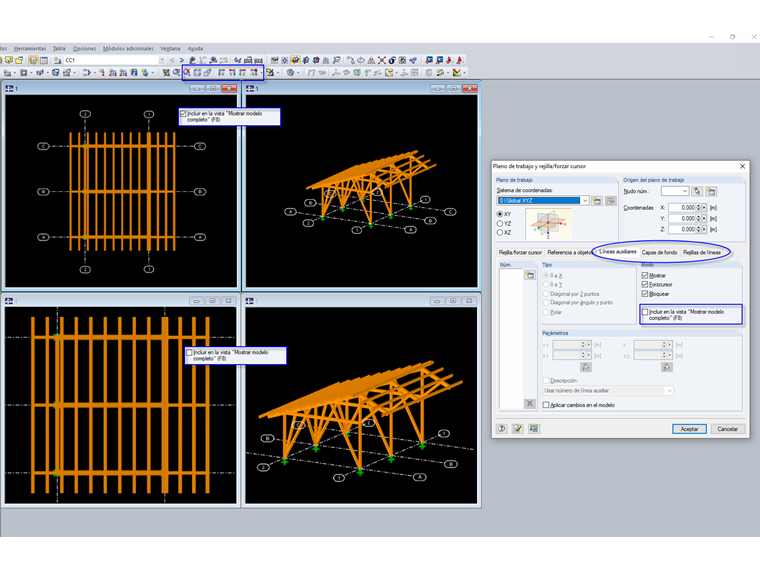This screenshot has width=760, height=570.
Task: Click the Y coordinate input field
Action: click(682, 218)
